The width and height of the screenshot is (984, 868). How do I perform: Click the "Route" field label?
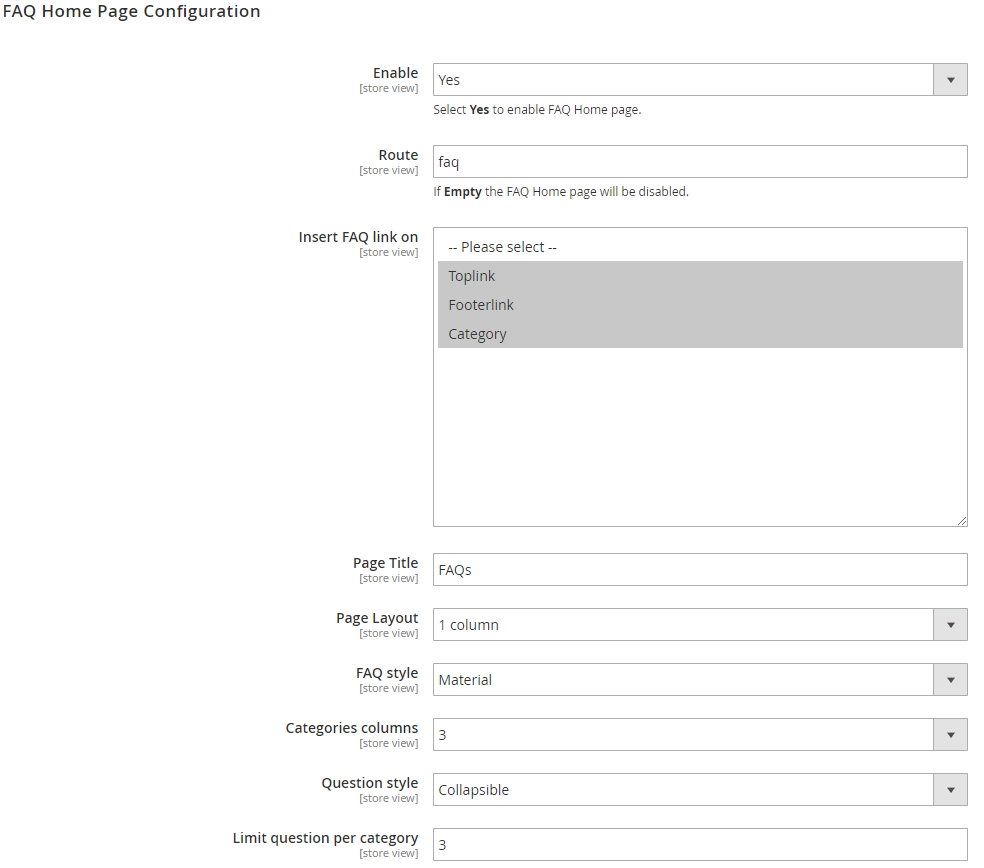[398, 155]
